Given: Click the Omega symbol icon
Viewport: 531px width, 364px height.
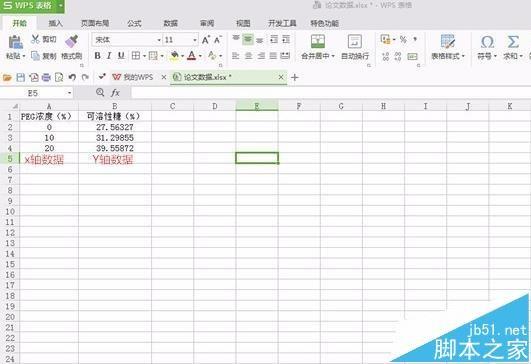Looking at the screenshot, I should click(x=487, y=42).
